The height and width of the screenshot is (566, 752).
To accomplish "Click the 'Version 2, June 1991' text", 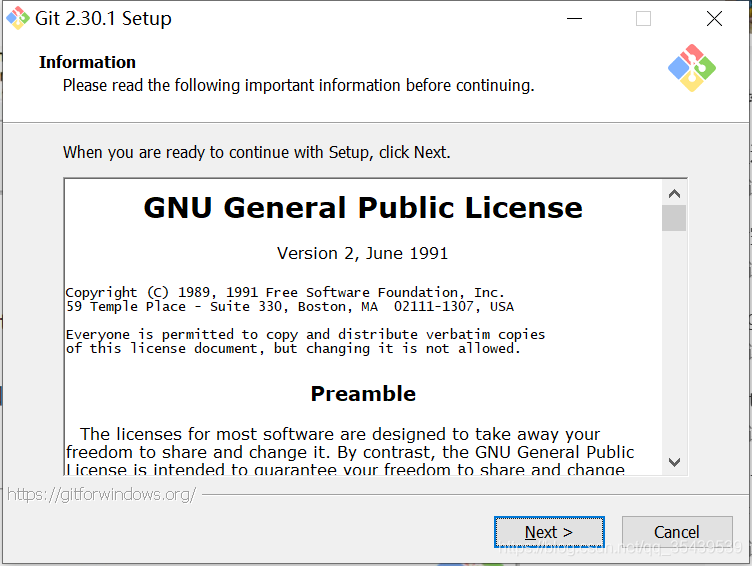I will point(363,253).
